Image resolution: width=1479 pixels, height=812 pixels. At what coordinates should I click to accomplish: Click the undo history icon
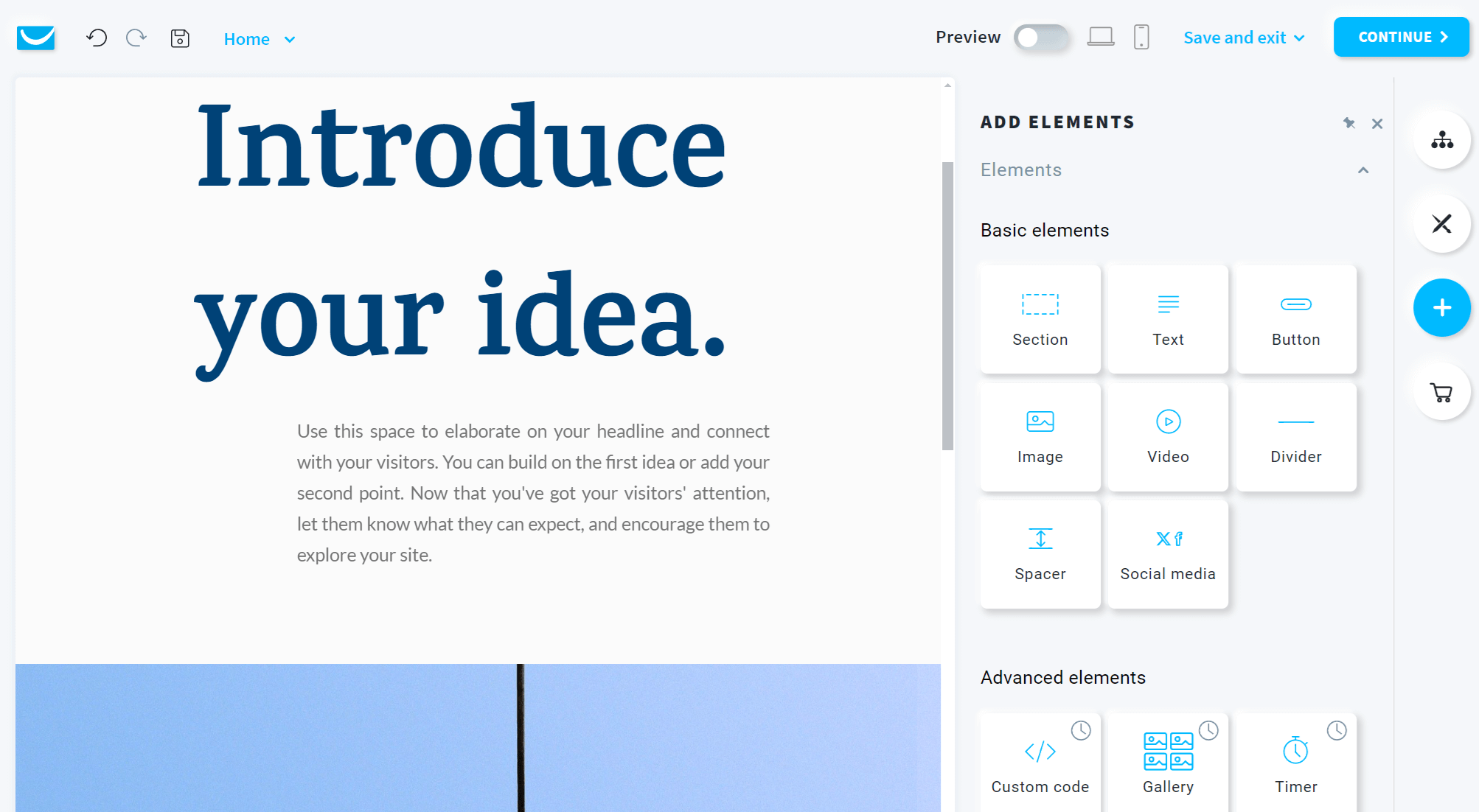(96, 39)
